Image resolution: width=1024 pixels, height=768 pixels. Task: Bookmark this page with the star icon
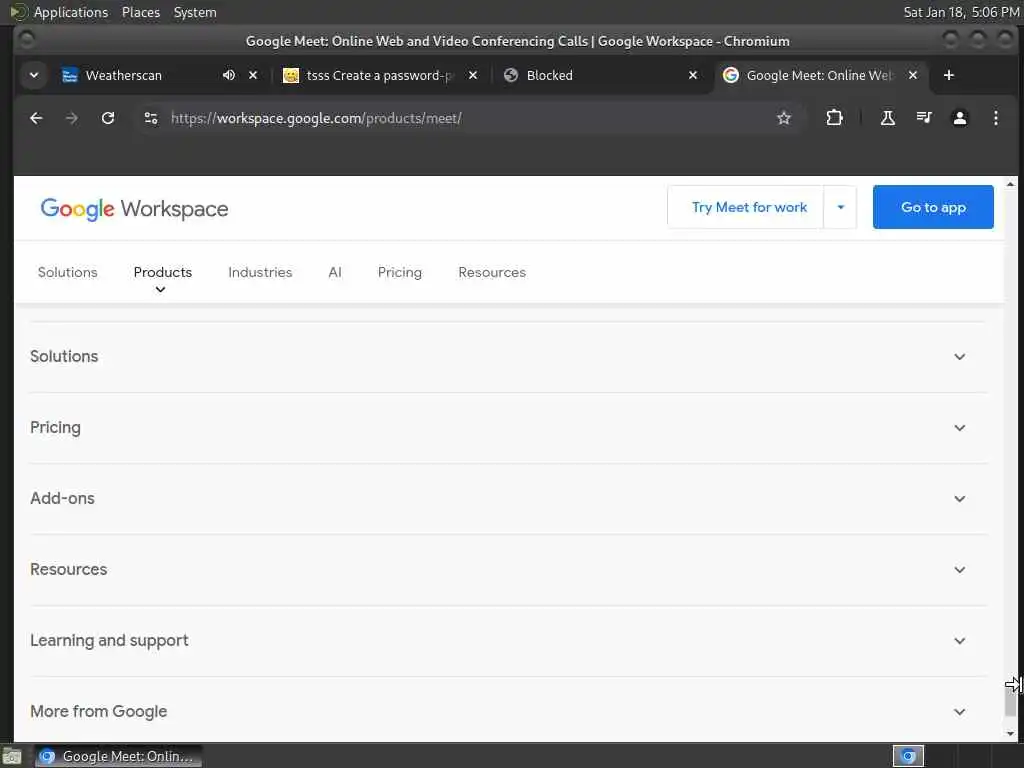coord(784,118)
